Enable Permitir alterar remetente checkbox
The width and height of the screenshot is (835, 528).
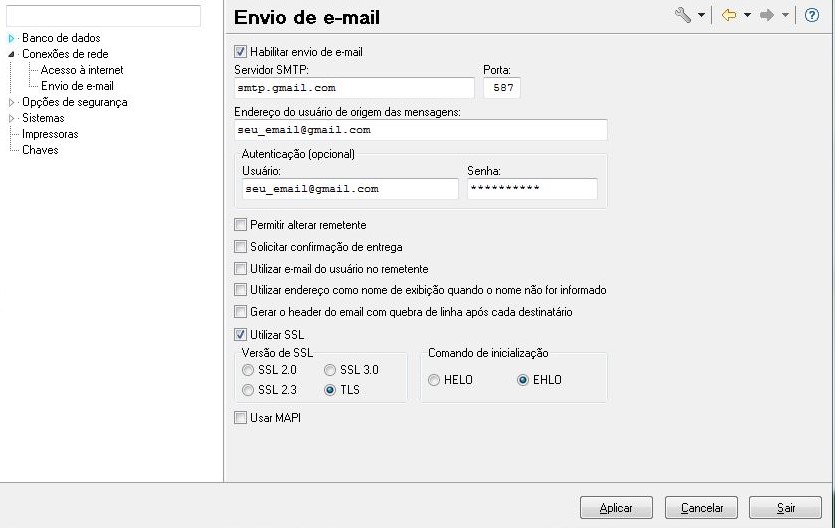240,225
